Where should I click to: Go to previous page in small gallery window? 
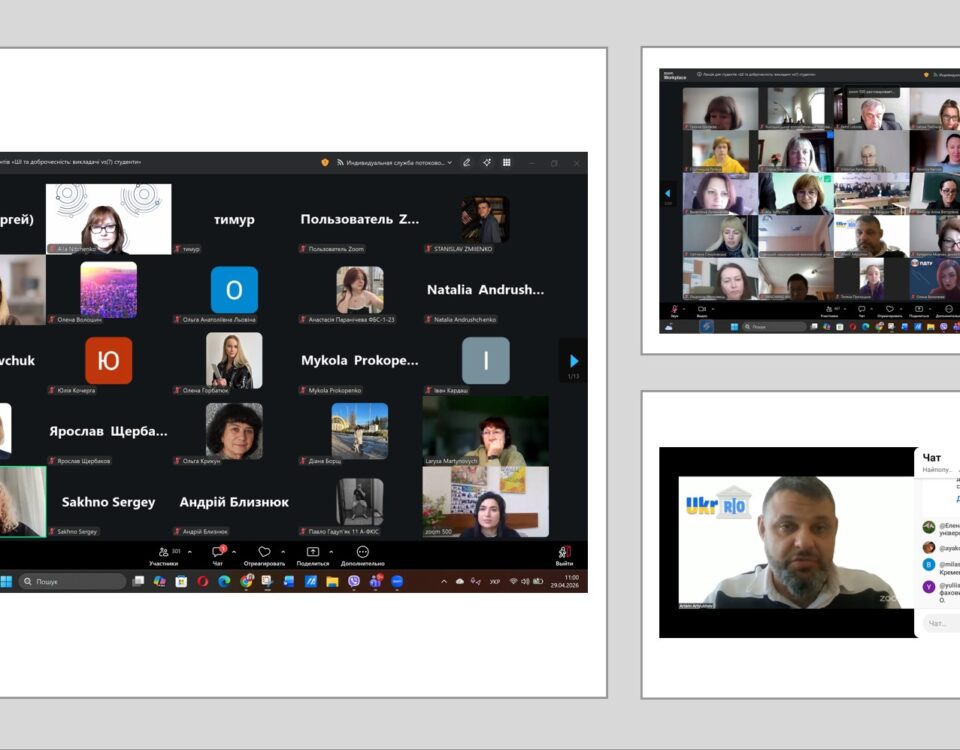point(668,192)
